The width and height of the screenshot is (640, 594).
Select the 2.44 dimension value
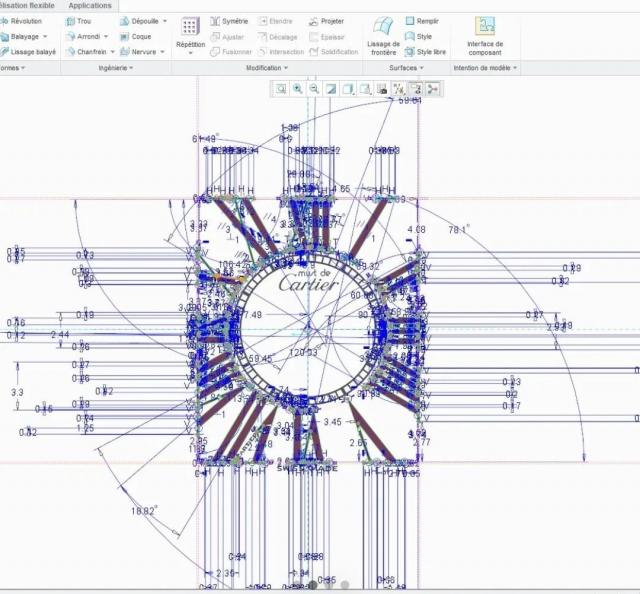click(60, 335)
